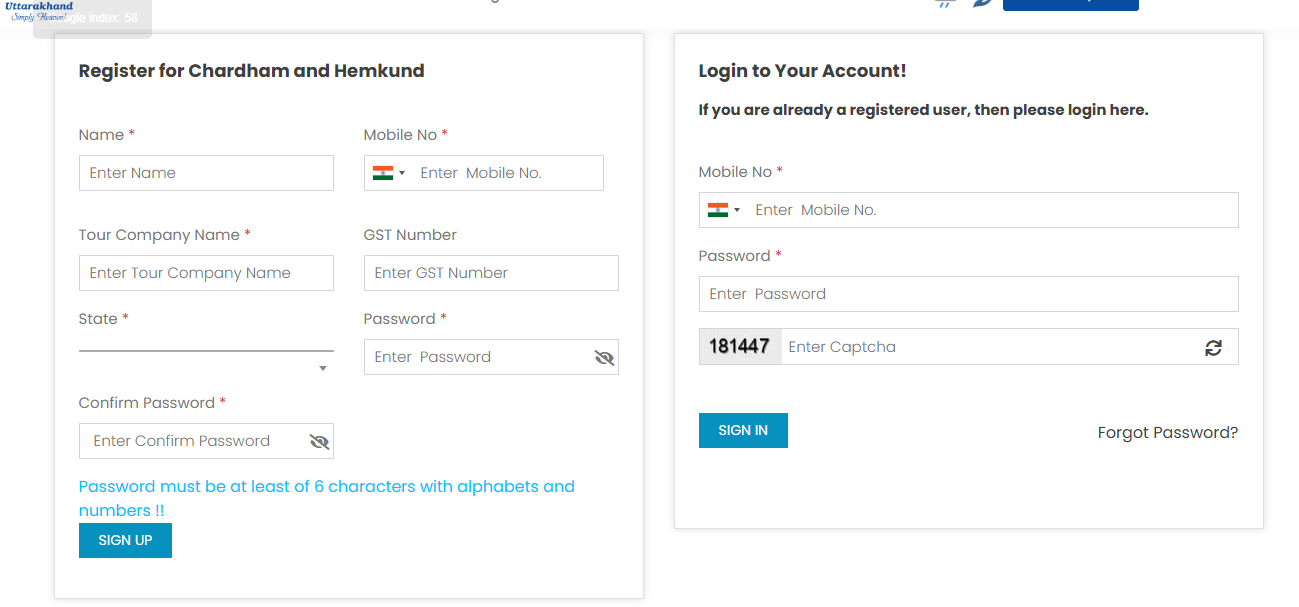The image size is (1299, 607).
Task: Click the Uttarakhand Simply Heaven logo
Action: 39,10
